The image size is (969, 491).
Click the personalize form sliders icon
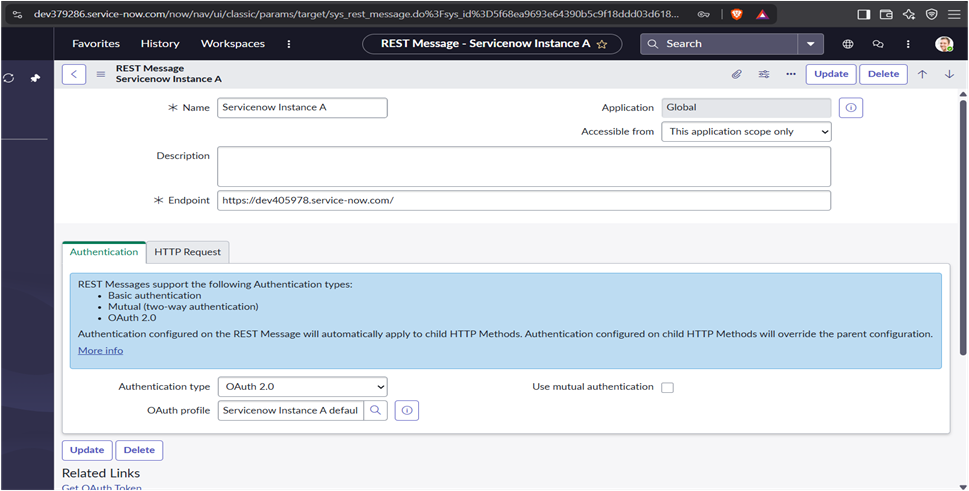764,74
